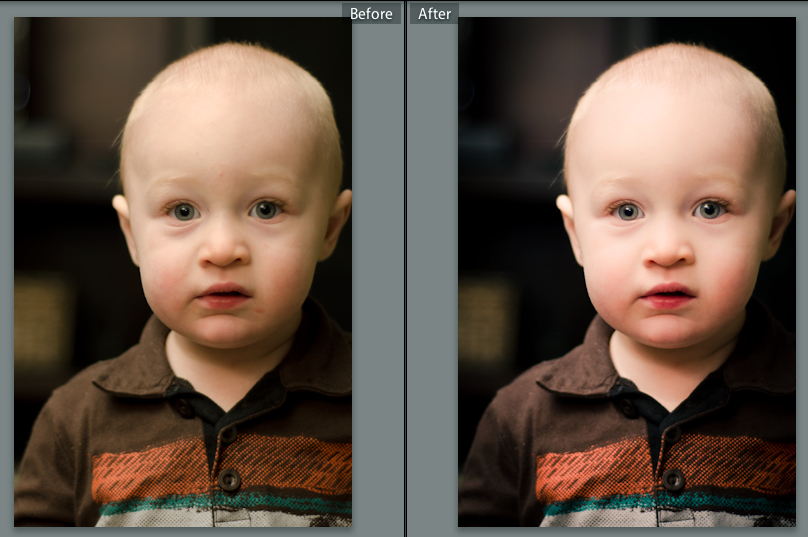Click the After label tag
Screen dimensions: 808x537
pos(434,14)
